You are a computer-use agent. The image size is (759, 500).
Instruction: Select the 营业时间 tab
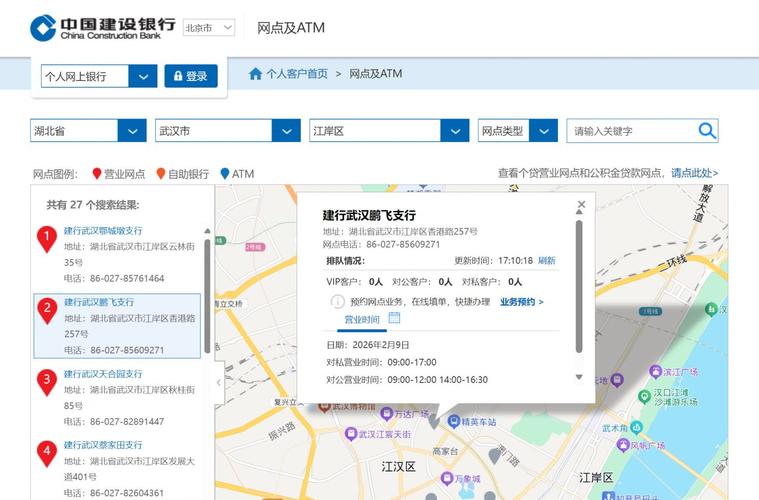(362, 319)
